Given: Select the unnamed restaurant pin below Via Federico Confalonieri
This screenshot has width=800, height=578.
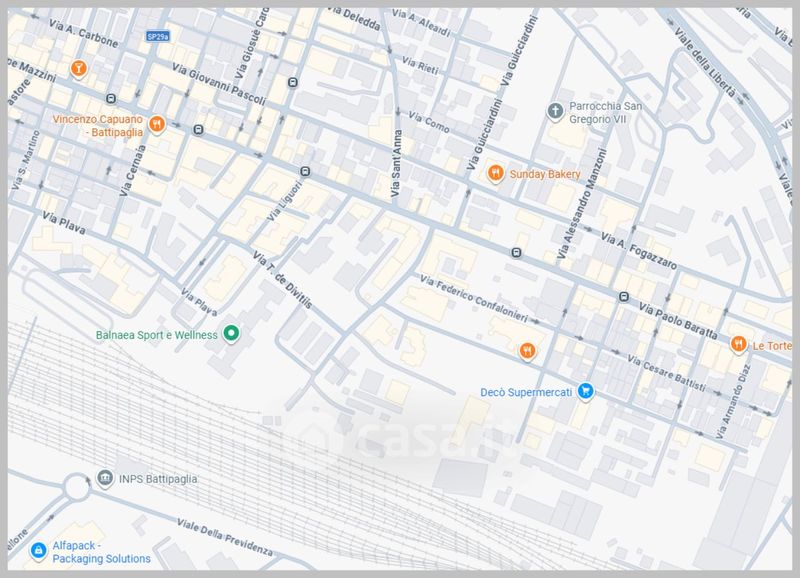Looking at the screenshot, I should tap(526, 350).
